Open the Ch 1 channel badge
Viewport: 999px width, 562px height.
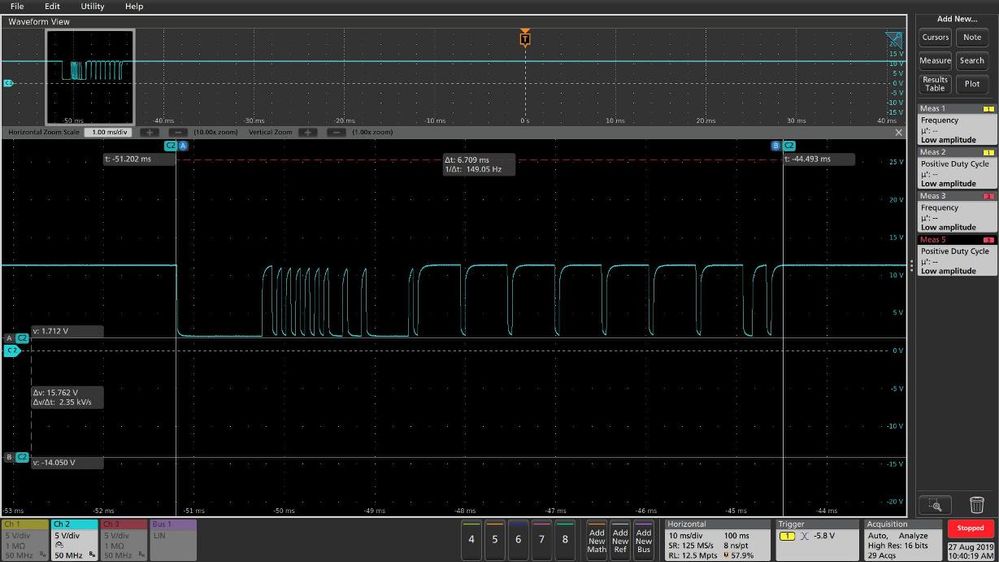[25, 540]
